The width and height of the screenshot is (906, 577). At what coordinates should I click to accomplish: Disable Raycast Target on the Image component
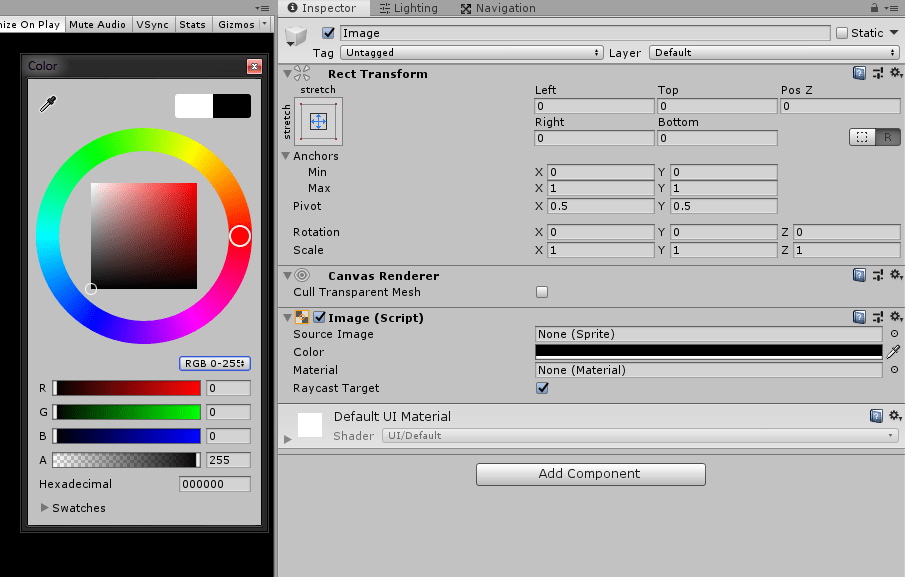tap(542, 388)
